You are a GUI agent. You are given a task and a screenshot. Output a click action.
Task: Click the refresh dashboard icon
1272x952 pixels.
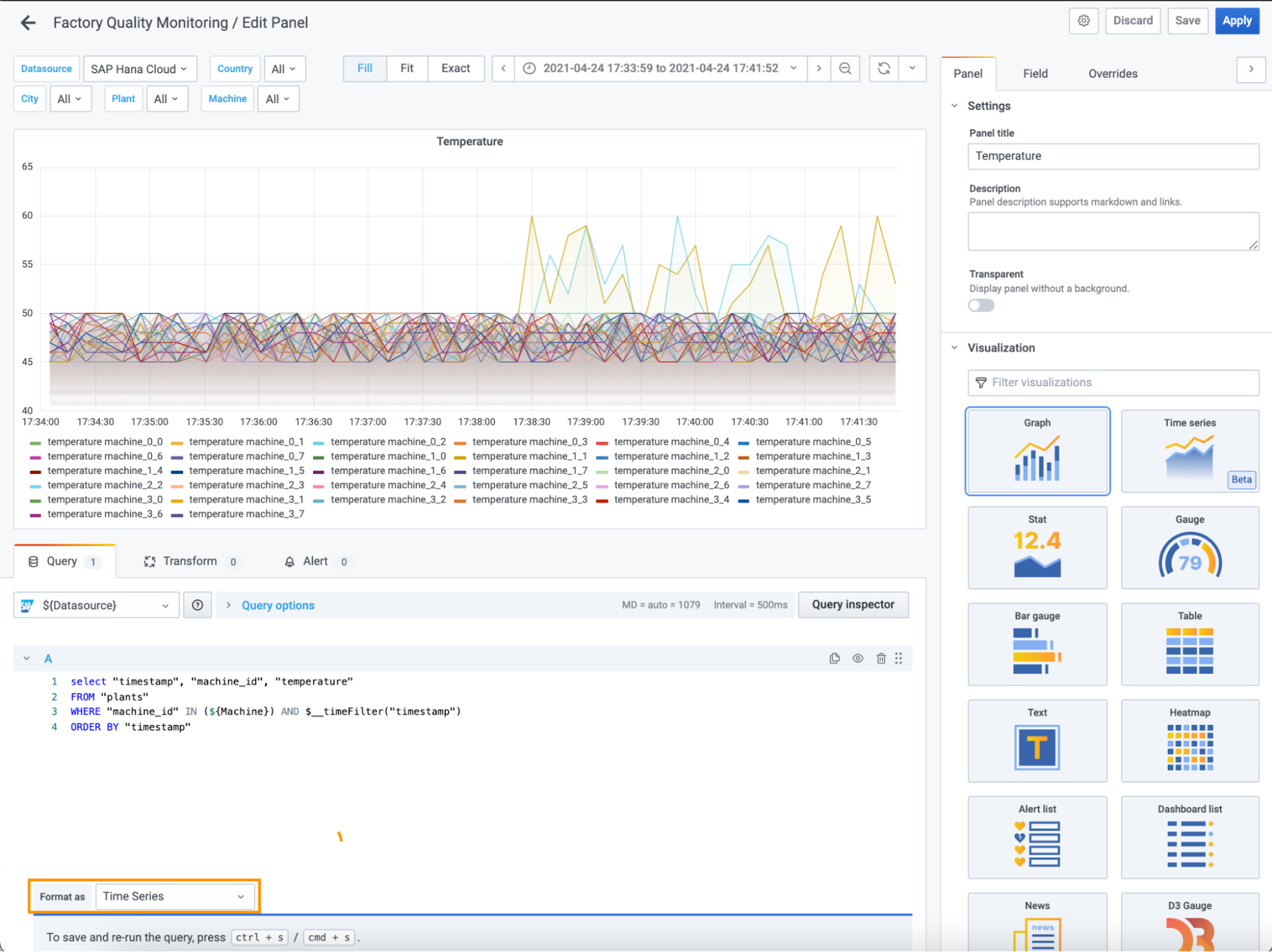(884, 68)
